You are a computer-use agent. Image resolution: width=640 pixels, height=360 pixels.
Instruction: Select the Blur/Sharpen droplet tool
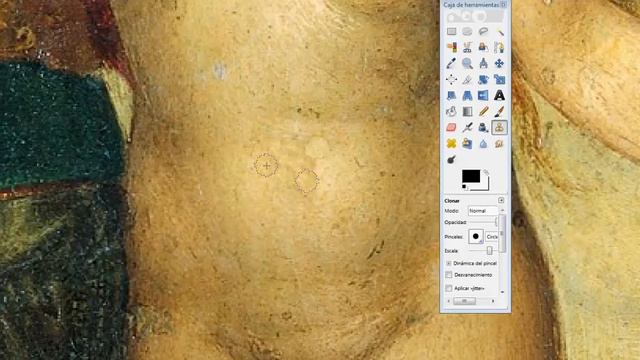tap(483, 143)
